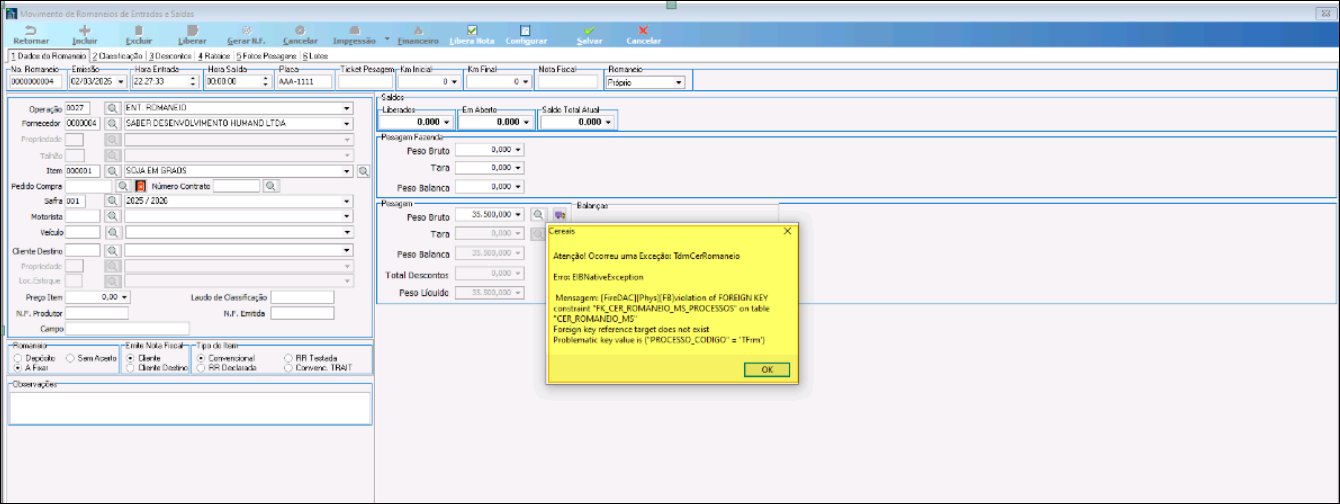1340x504 pixels.
Task: Click OK in the Cereais error dialog
Action: pyautogui.click(x=767, y=369)
